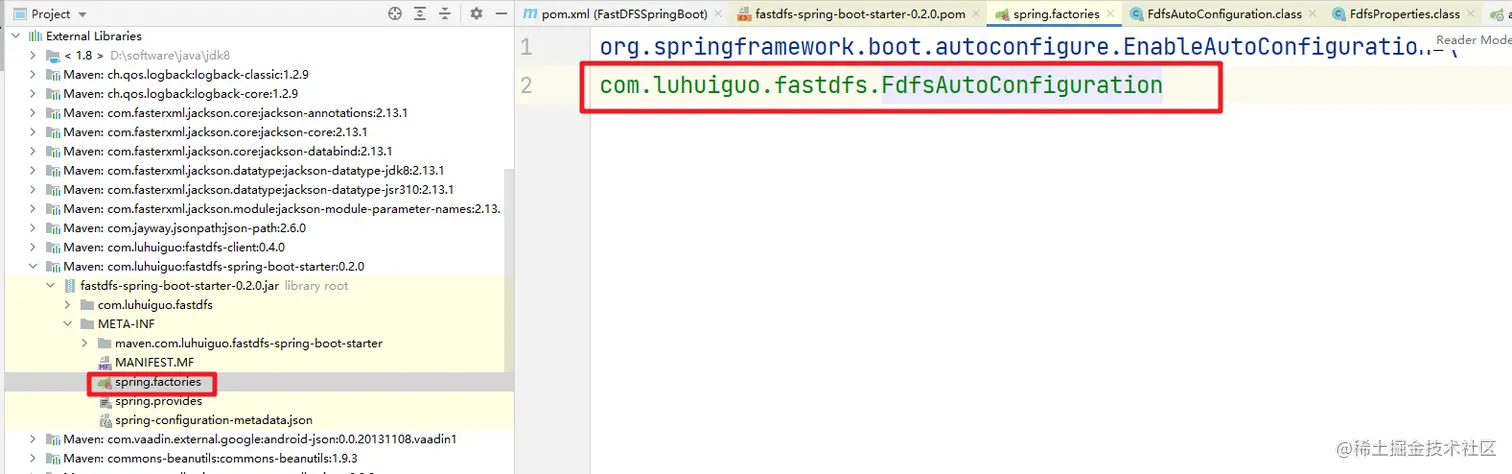This screenshot has width=1512, height=474.
Task: Collapse Maven fastdfs-spring-boot-starter:0.2.0 node
Action: [x=35, y=266]
